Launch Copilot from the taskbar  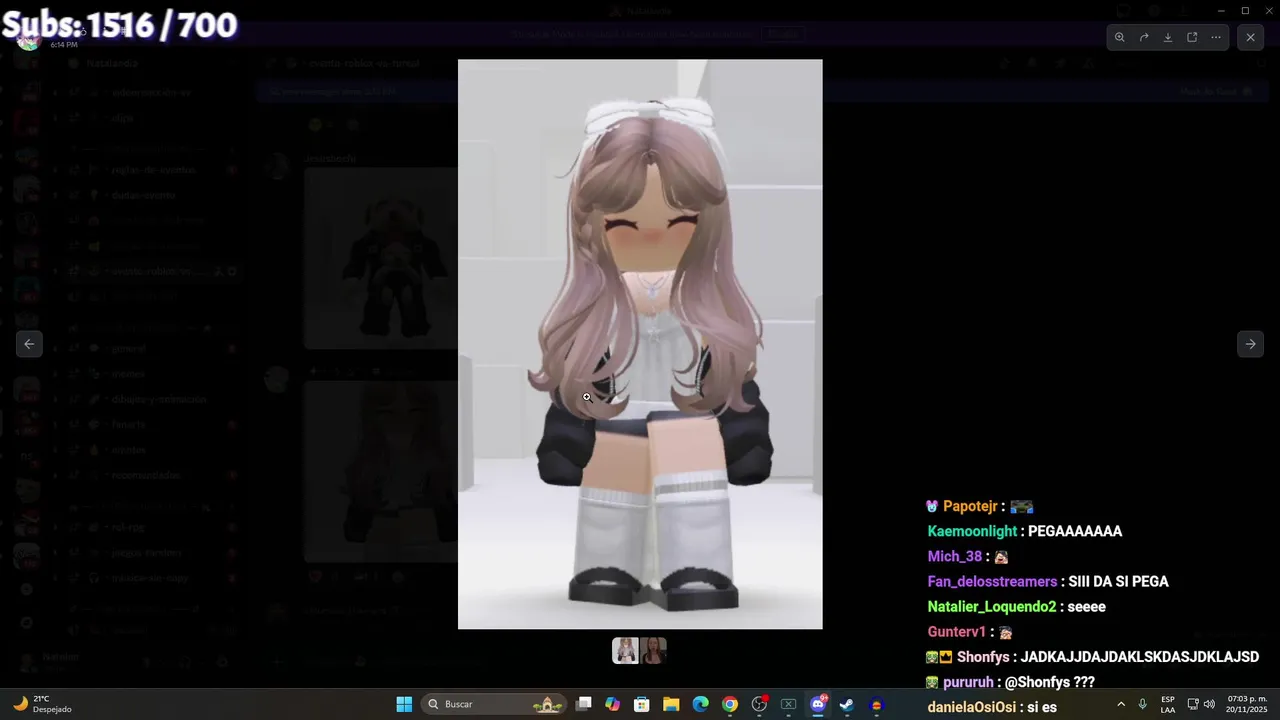coord(613,704)
